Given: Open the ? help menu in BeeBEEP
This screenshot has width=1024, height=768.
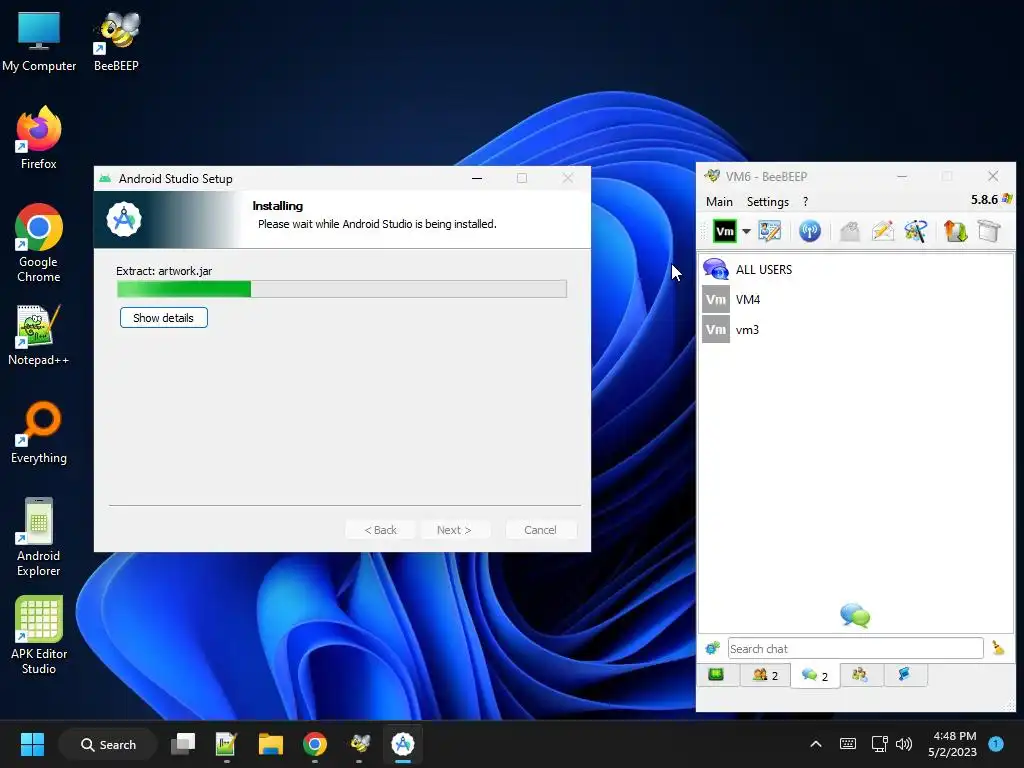Looking at the screenshot, I should [x=805, y=202].
